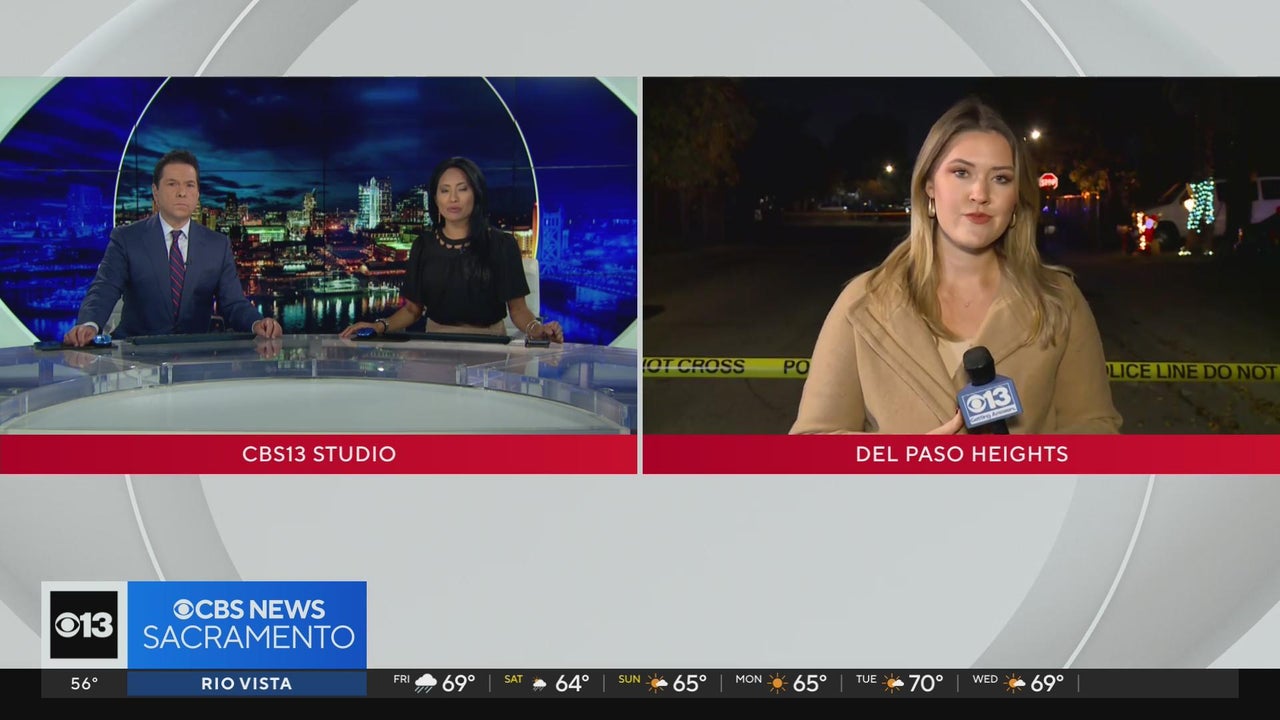Screen dimensions: 1280x720
Task: Open the studio anchors video panel
Action: click(x=319, y=255)
